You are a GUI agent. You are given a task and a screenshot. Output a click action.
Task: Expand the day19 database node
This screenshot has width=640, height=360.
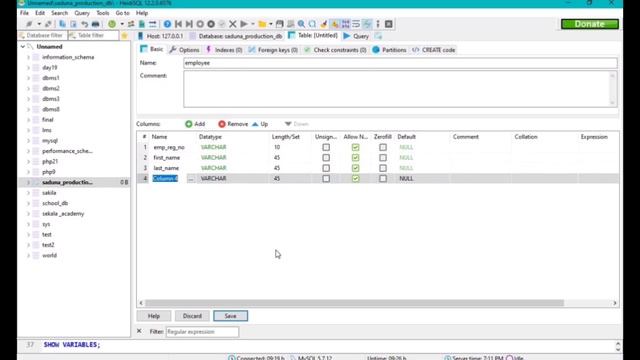click(29, 68)
